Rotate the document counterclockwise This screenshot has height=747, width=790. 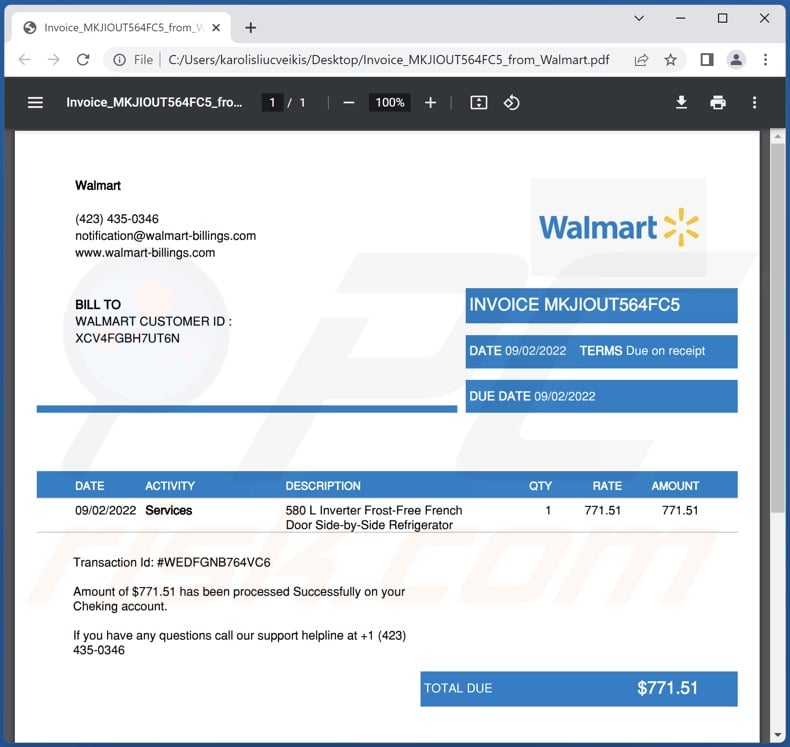click(511, 103)
